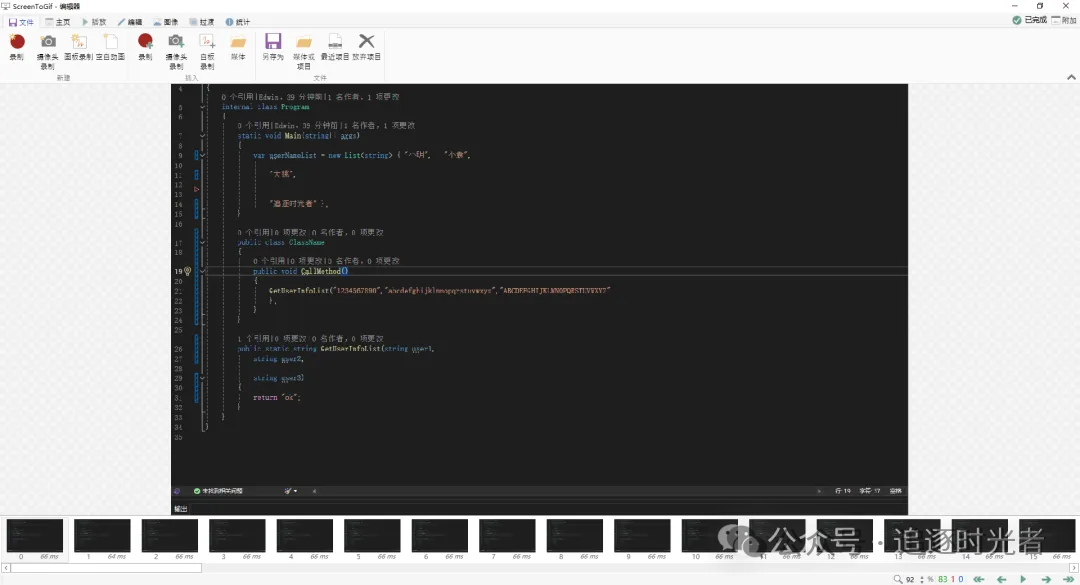
Task: Click the red Record button in New group
Action: tap(17, 42)
